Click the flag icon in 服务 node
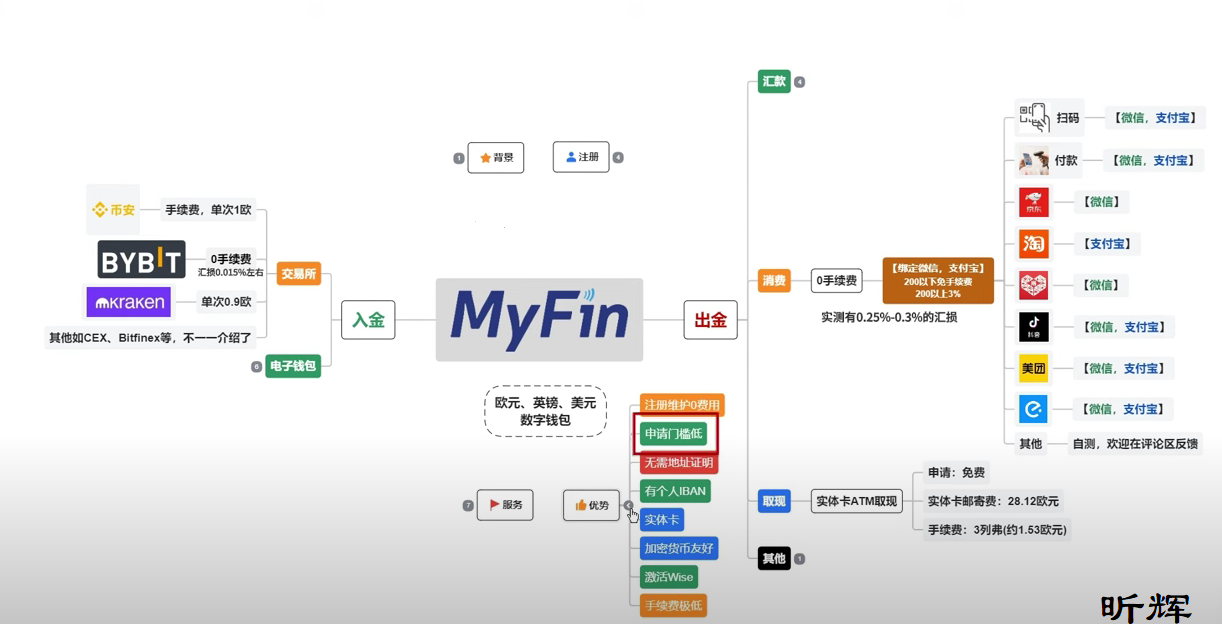Screen dimensions: 1222x624 coord(494,505)
